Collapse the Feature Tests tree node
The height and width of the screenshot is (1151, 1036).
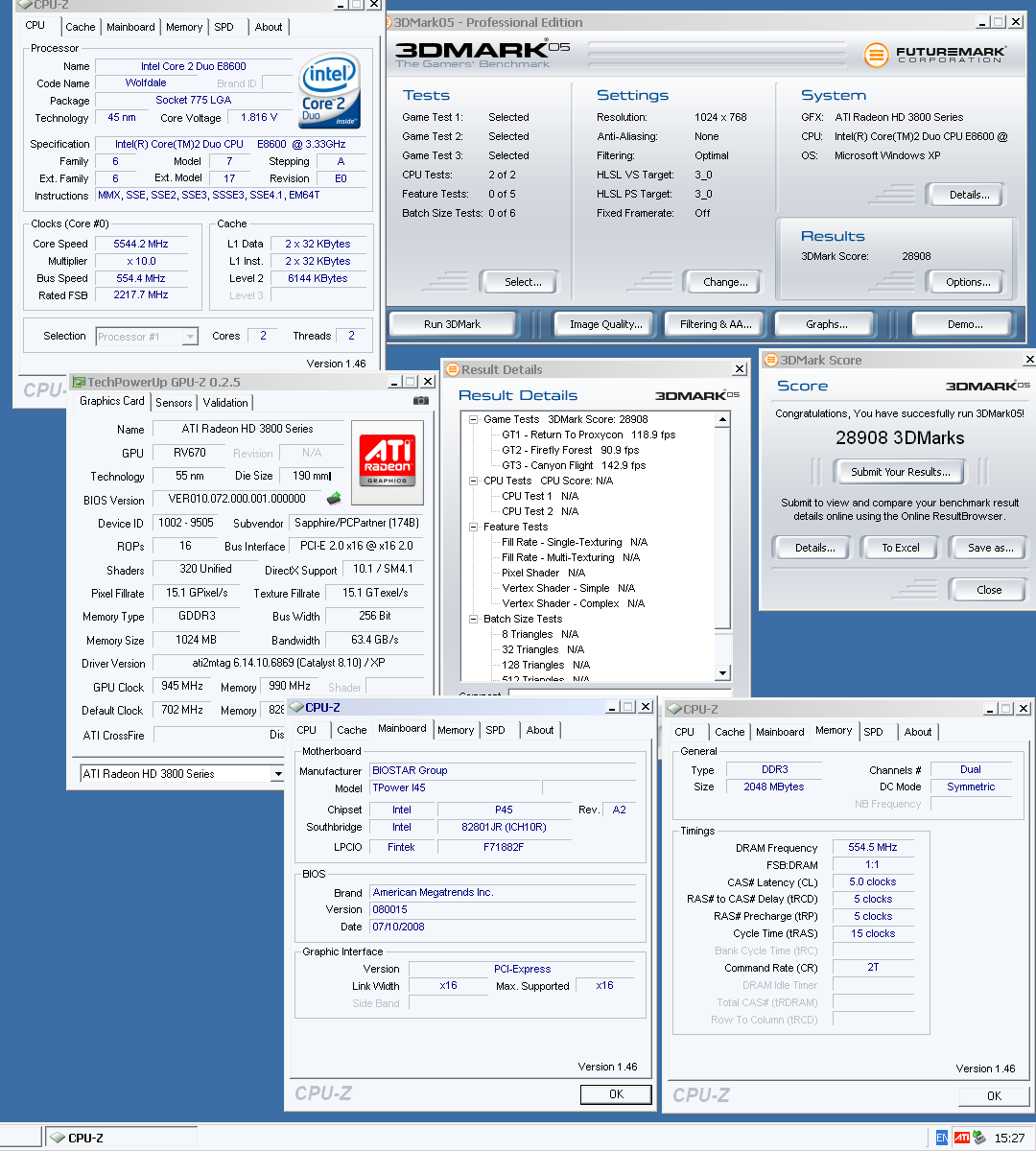[473, 527]
